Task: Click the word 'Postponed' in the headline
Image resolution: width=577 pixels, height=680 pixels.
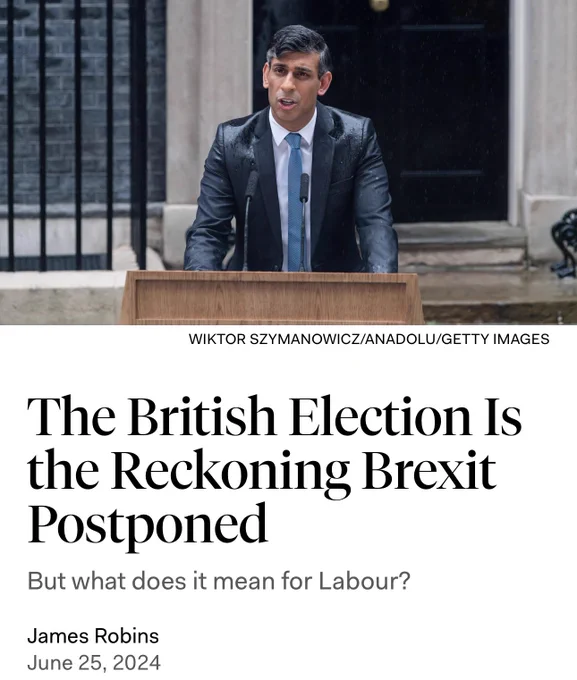Action: 147,524
